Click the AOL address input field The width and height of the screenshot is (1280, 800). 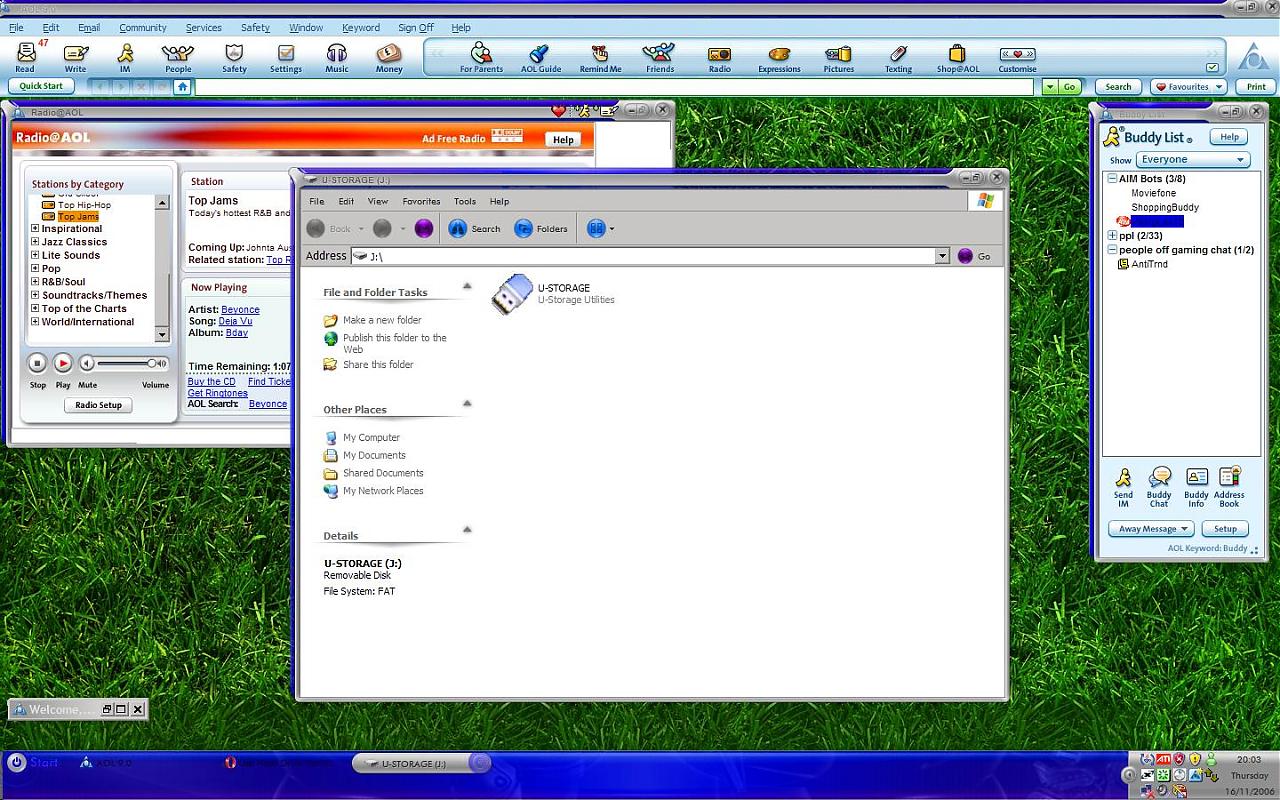coord(613,87)
